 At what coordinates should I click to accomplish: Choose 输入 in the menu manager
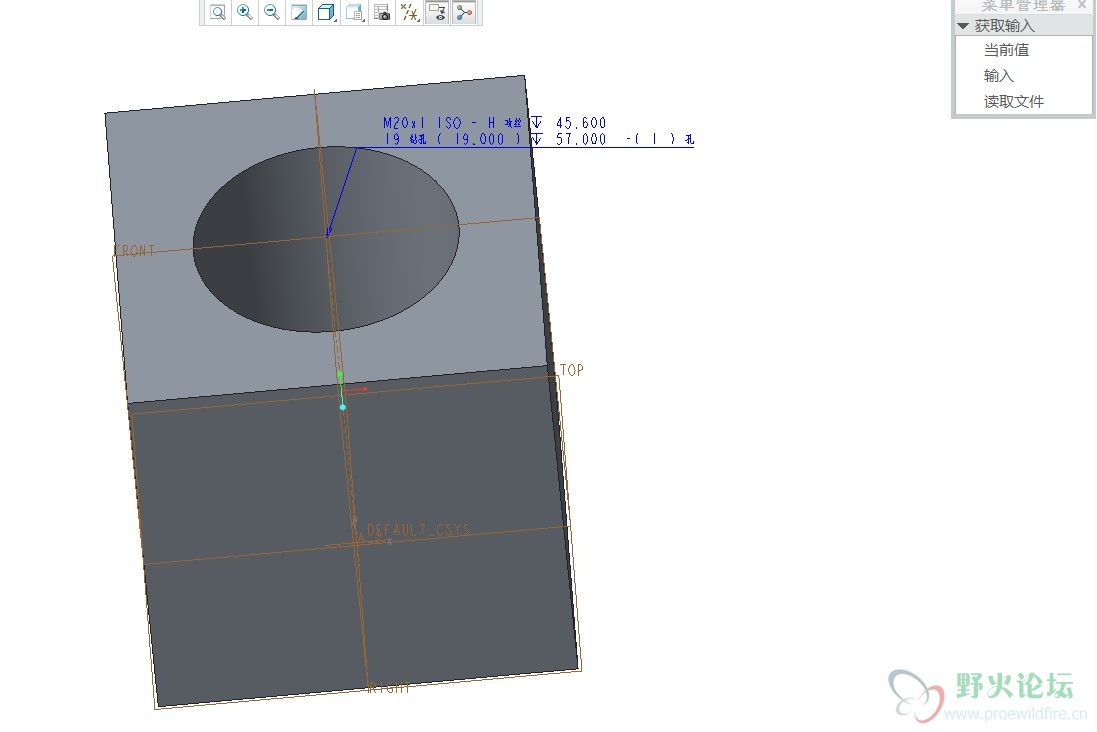[998, 76]
